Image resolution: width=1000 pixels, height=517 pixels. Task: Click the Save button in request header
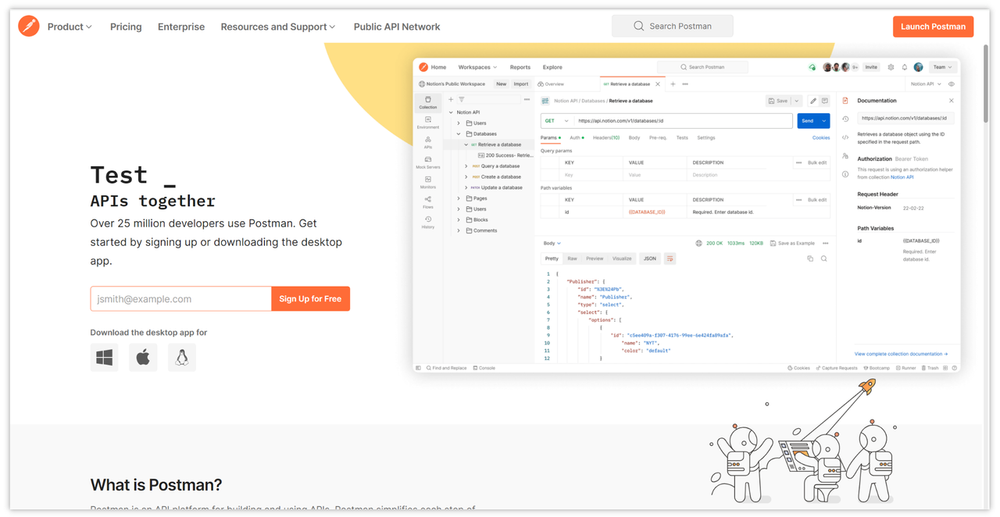(x=778, y=101)
